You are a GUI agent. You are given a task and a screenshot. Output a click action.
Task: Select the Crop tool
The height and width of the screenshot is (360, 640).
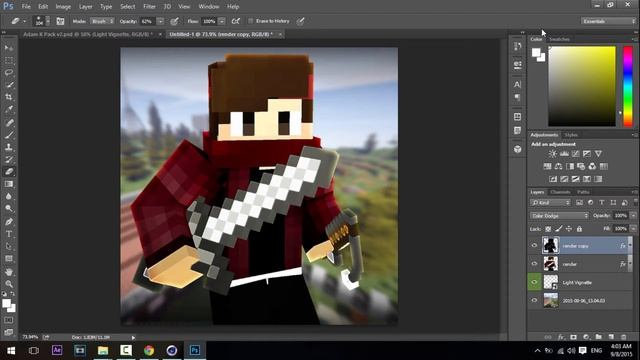[x=9, y=97]
